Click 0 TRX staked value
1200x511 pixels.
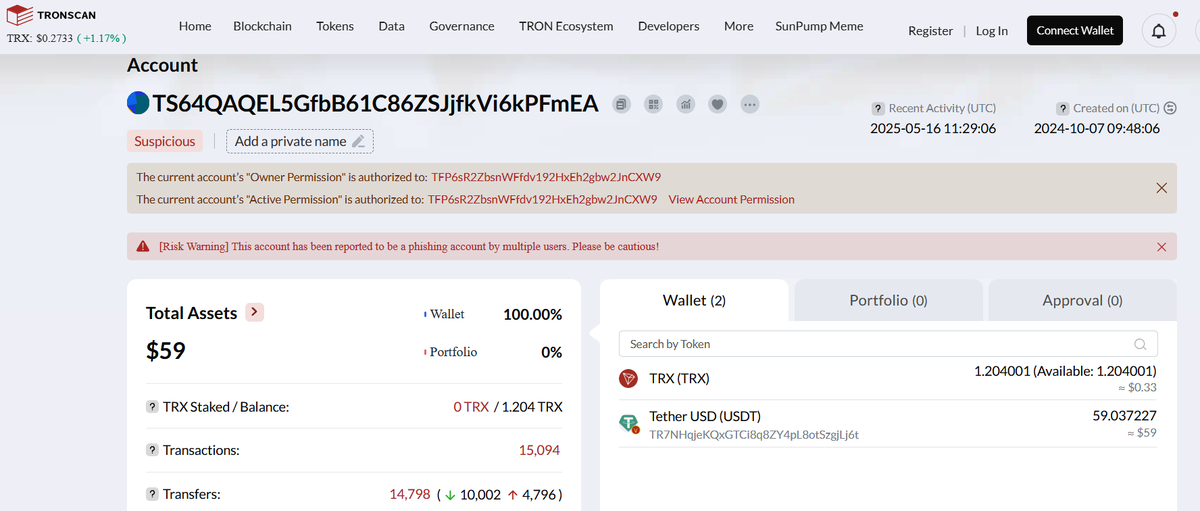471,407
